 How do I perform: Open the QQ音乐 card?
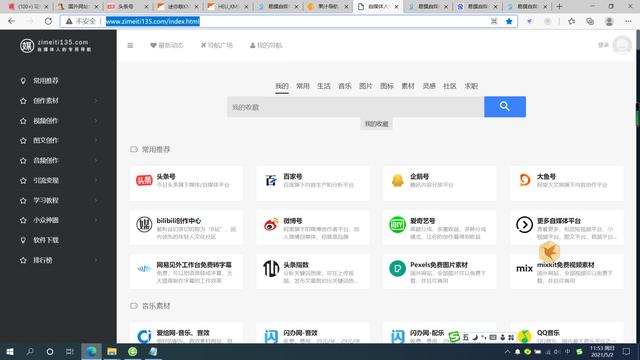pos(567,333)
